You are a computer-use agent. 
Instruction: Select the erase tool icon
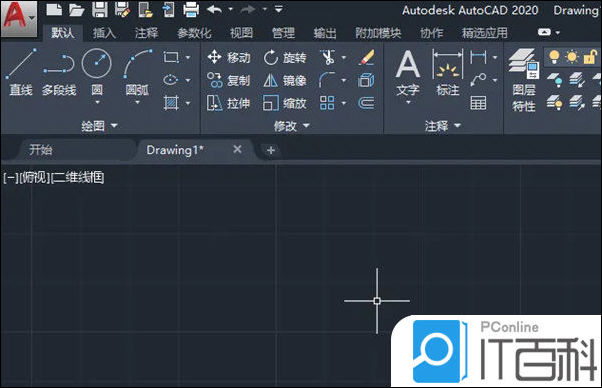[366, 58]
